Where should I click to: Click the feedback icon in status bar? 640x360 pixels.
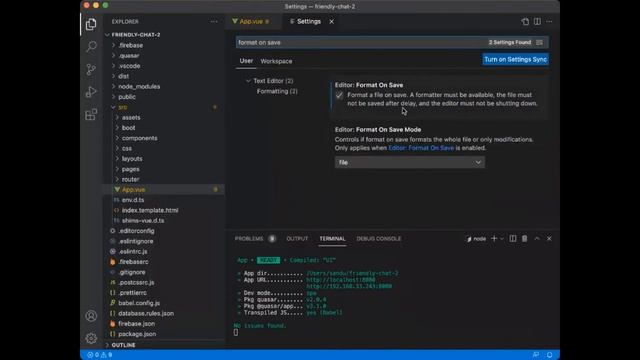(536, 355)
